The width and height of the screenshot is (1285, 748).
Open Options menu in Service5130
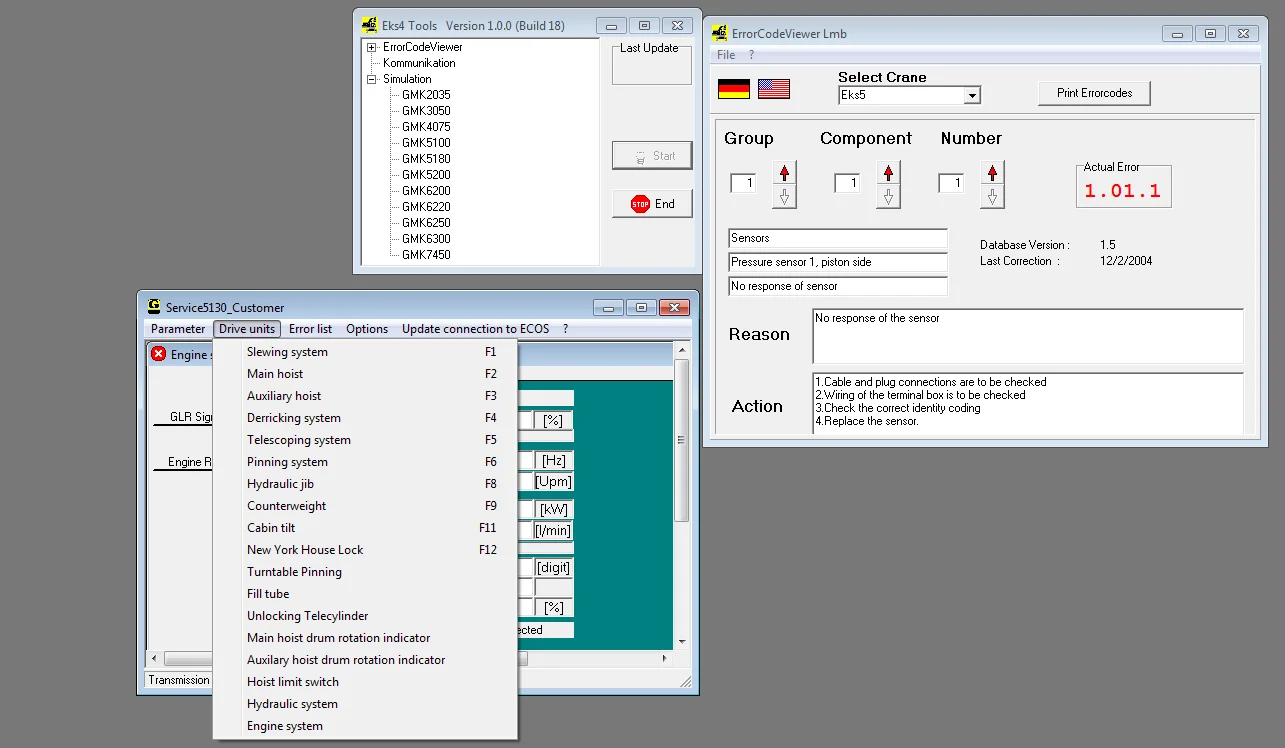pos(367,329)
